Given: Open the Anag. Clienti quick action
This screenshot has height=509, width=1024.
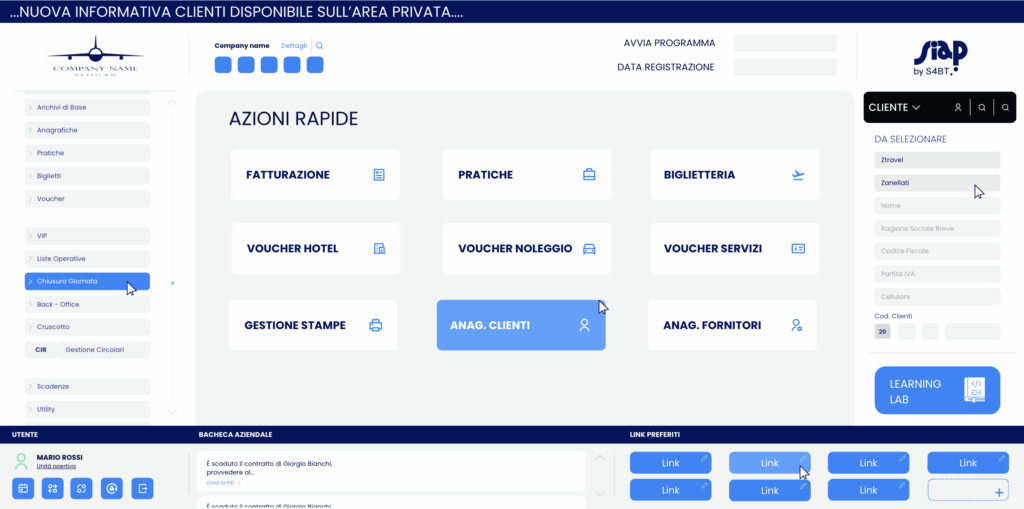Looking at the screenshot, I should 521,325.
